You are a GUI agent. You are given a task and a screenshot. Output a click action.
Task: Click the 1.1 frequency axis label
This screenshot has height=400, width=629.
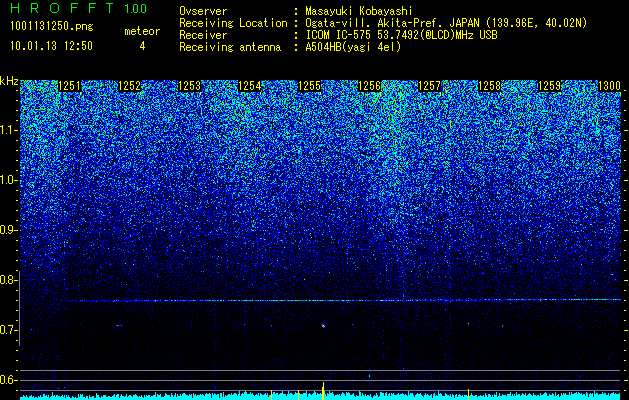point(7,130)
